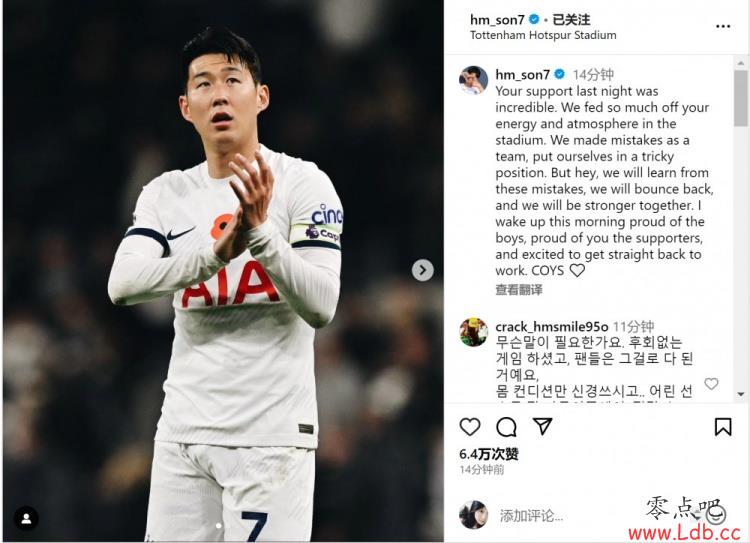Image resolution: width=750 pixels, height=543 pixels.
Task: Open the three-dot more options menu
Action: coord(723,26)
